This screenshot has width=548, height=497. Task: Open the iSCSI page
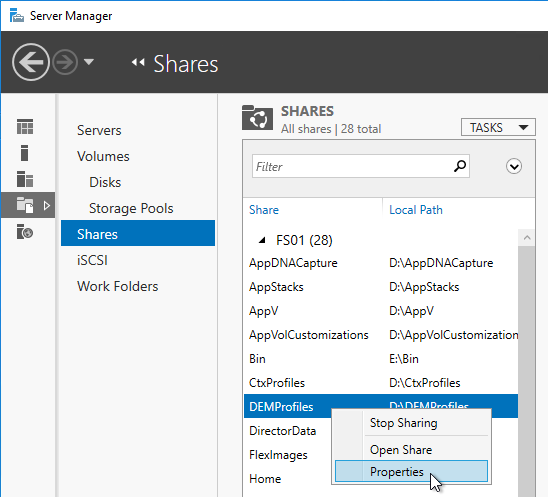point(92,260)
